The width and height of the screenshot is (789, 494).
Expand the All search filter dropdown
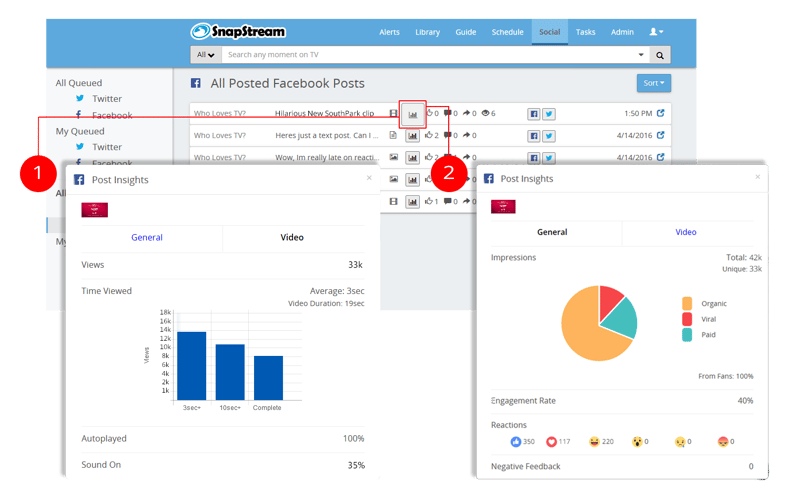click(206, 55)
